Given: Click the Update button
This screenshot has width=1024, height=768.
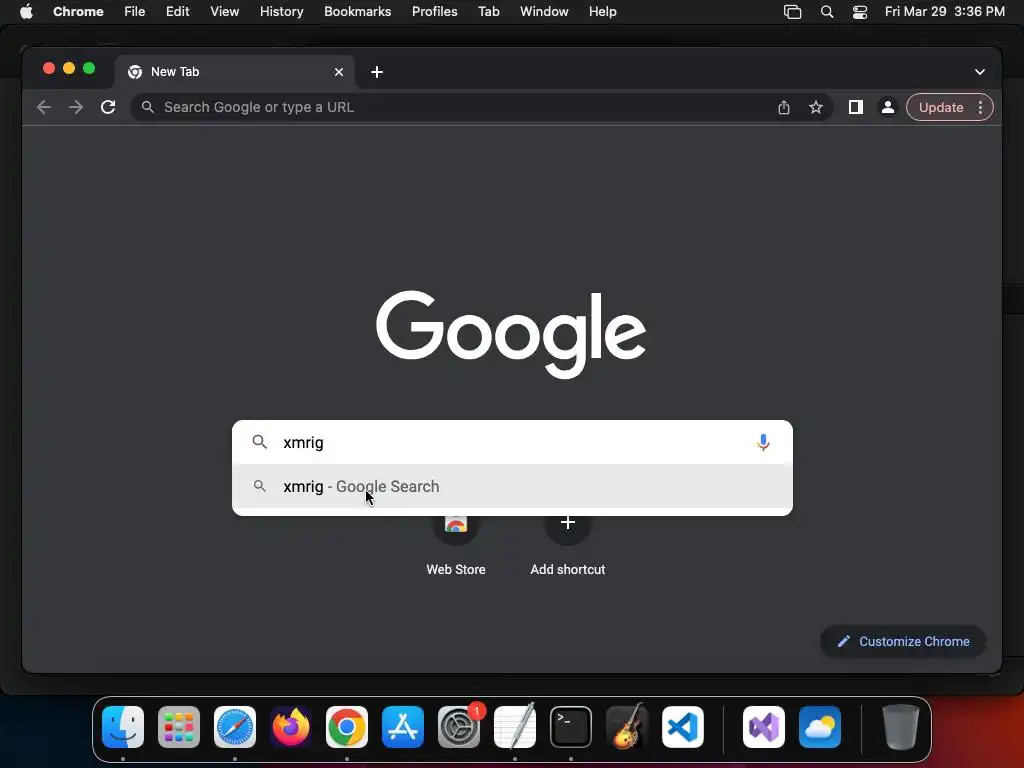Looking at the screenshot, I should pyautogui.click(x=940, y=107).
